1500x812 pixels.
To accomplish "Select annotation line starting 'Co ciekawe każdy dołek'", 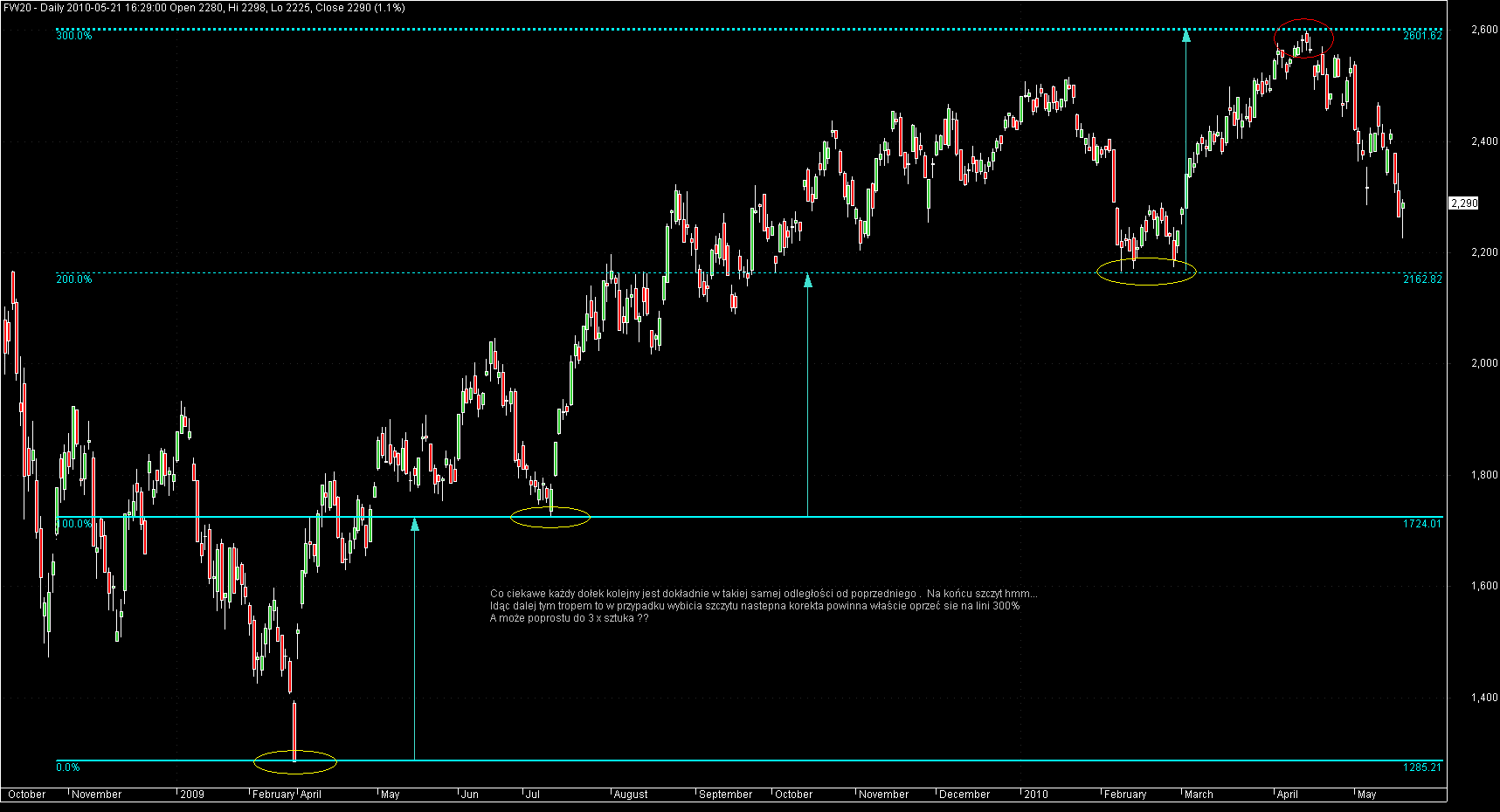I will (764, 594).
